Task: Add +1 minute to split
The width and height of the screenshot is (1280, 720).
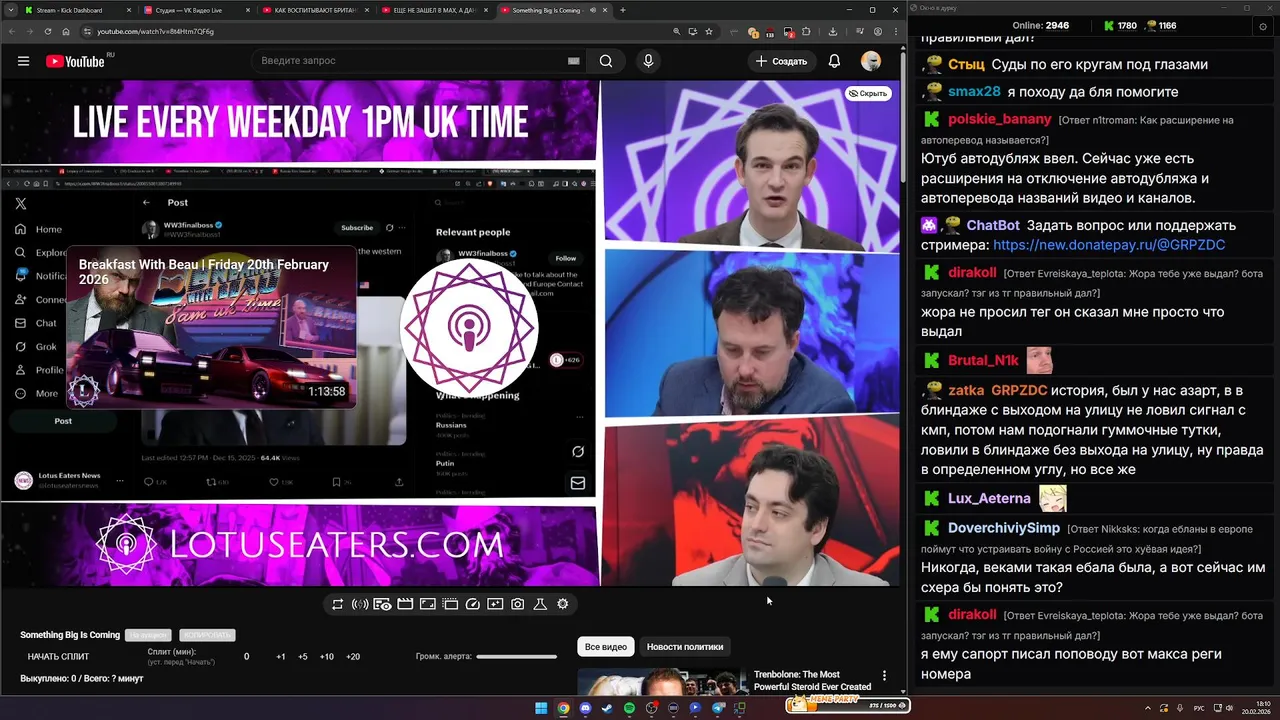Action: pyautogui.click(x=281, y=657)
